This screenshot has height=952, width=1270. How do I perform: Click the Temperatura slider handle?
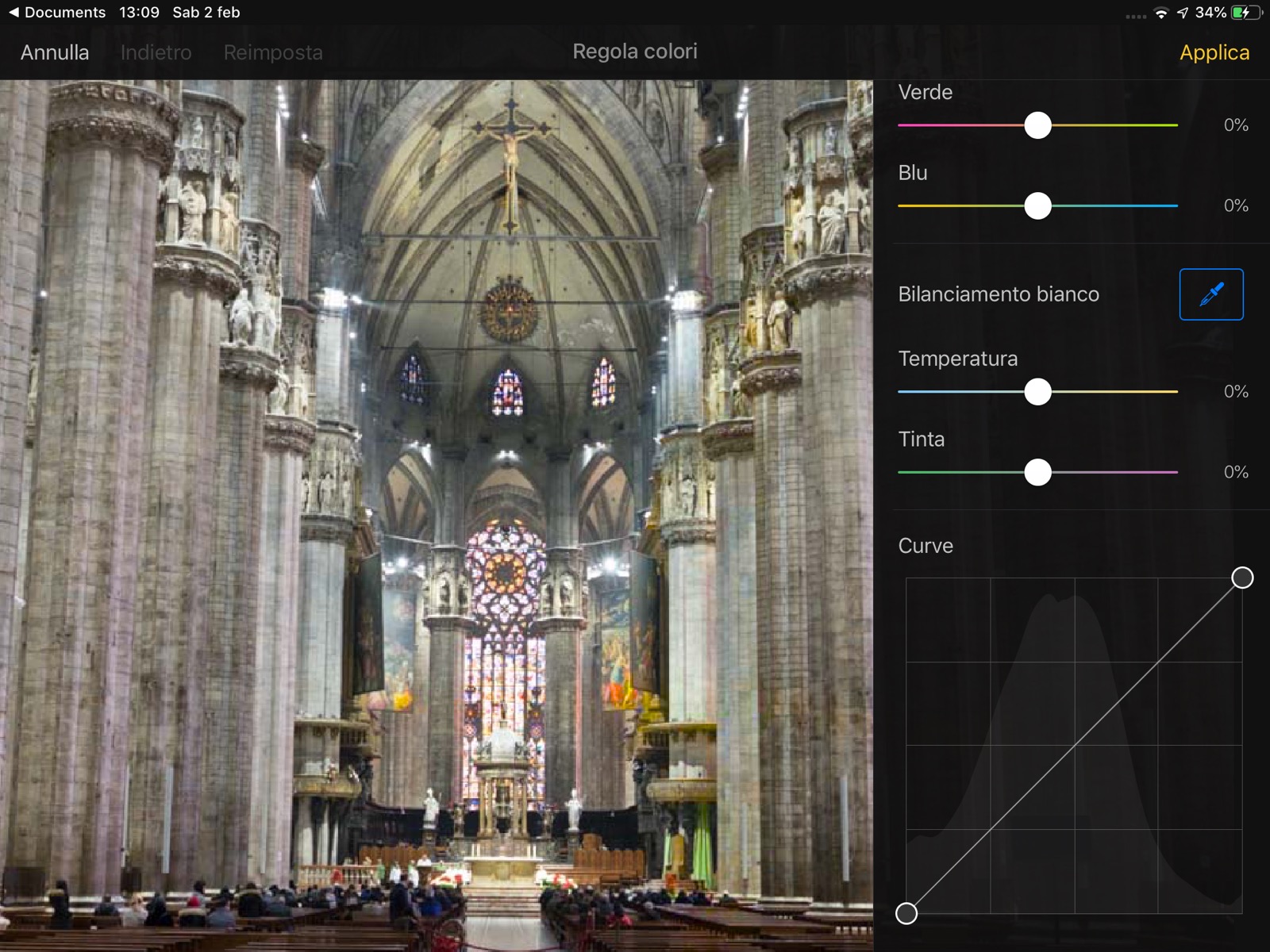[x=1037, y=392]
